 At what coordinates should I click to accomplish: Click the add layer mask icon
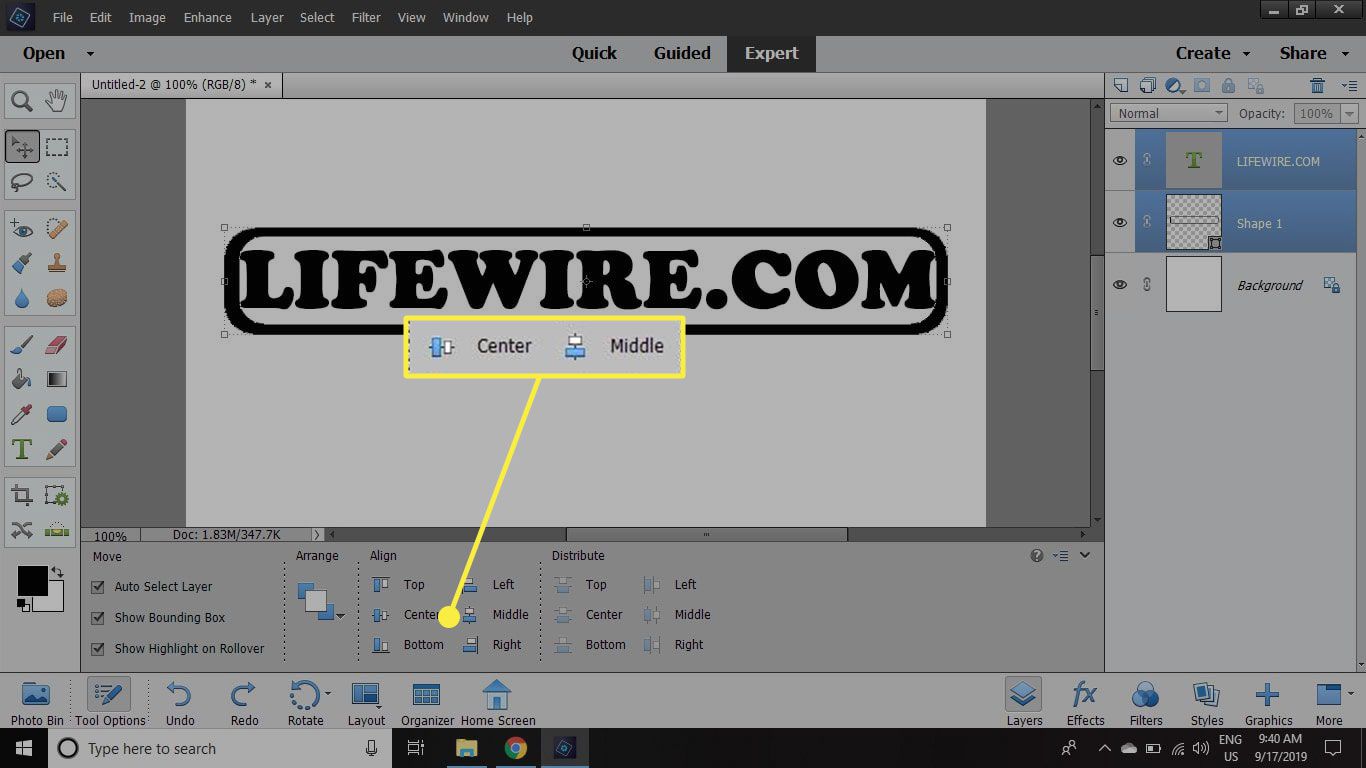pyautogui.click(x=1202, y=86)
